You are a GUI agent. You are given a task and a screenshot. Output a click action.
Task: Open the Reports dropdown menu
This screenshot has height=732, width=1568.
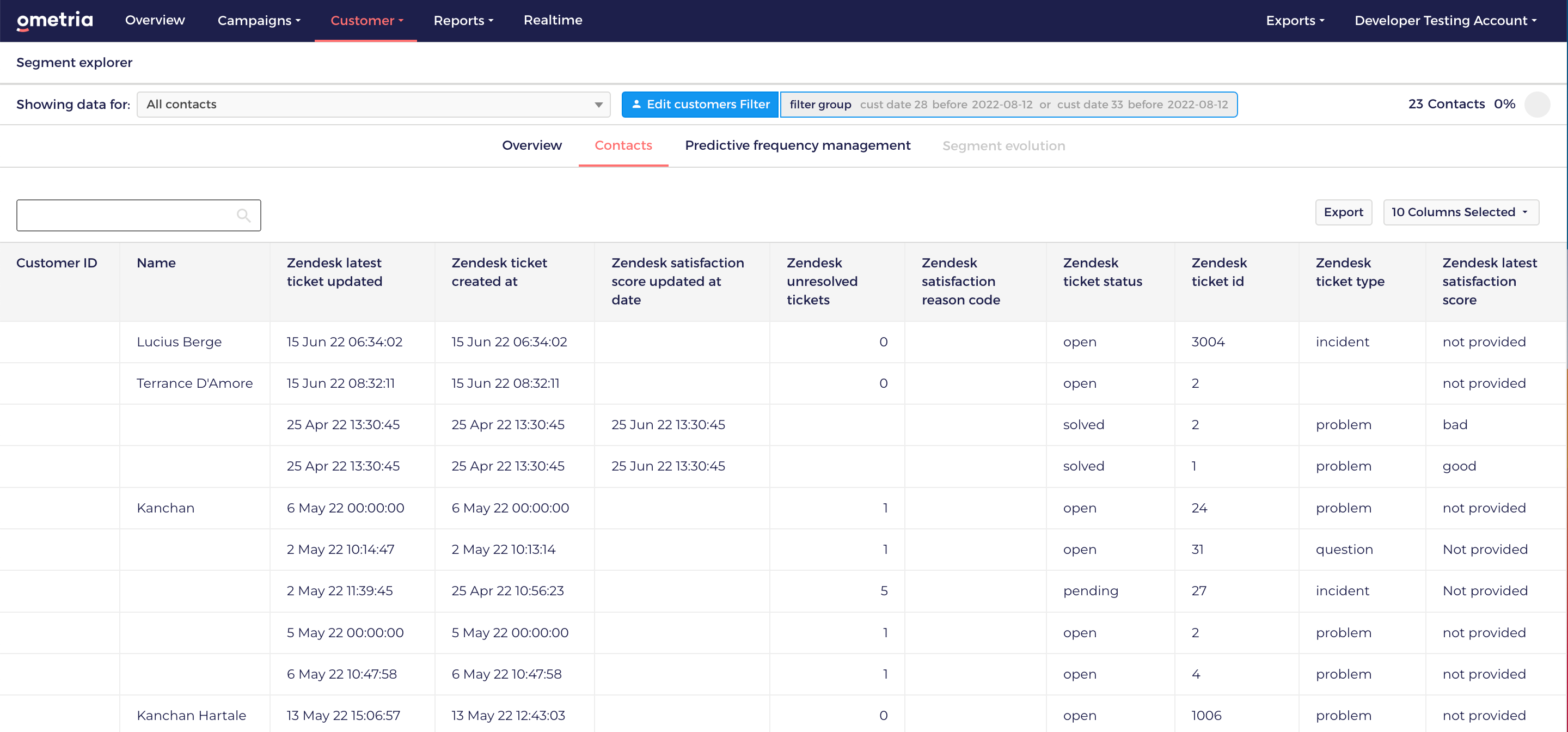pos(463,20)
